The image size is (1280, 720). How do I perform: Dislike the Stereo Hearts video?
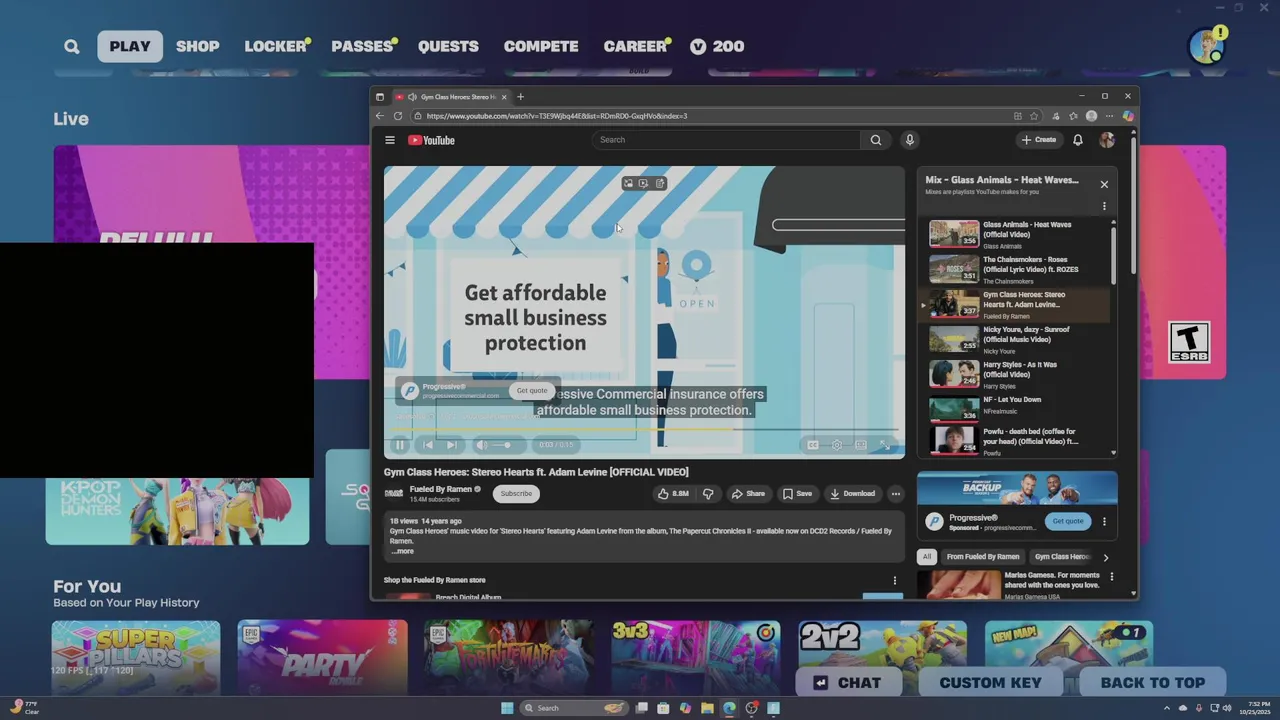tap(708, 493)
